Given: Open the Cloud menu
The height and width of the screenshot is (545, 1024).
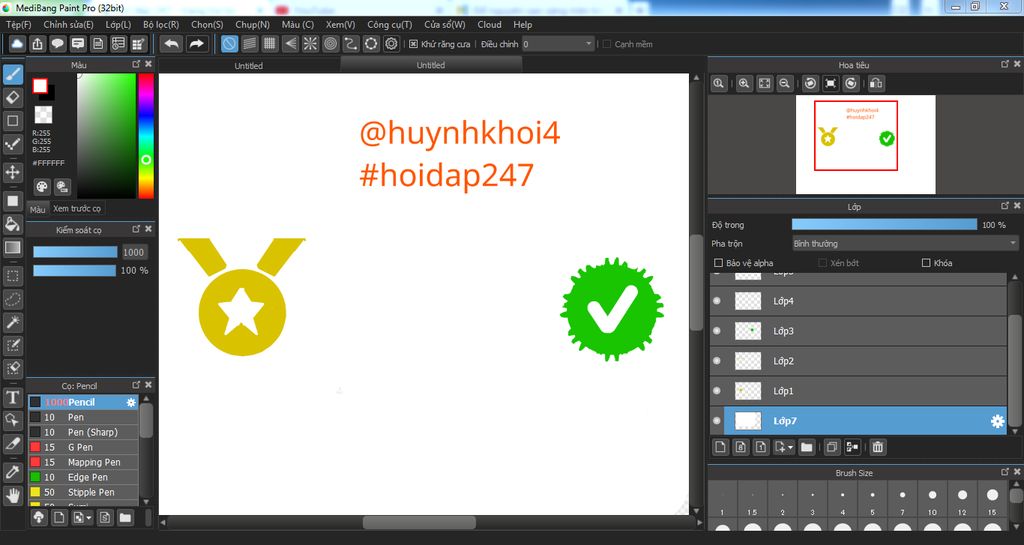Looking at the screenshot, I should click(489, 24).
